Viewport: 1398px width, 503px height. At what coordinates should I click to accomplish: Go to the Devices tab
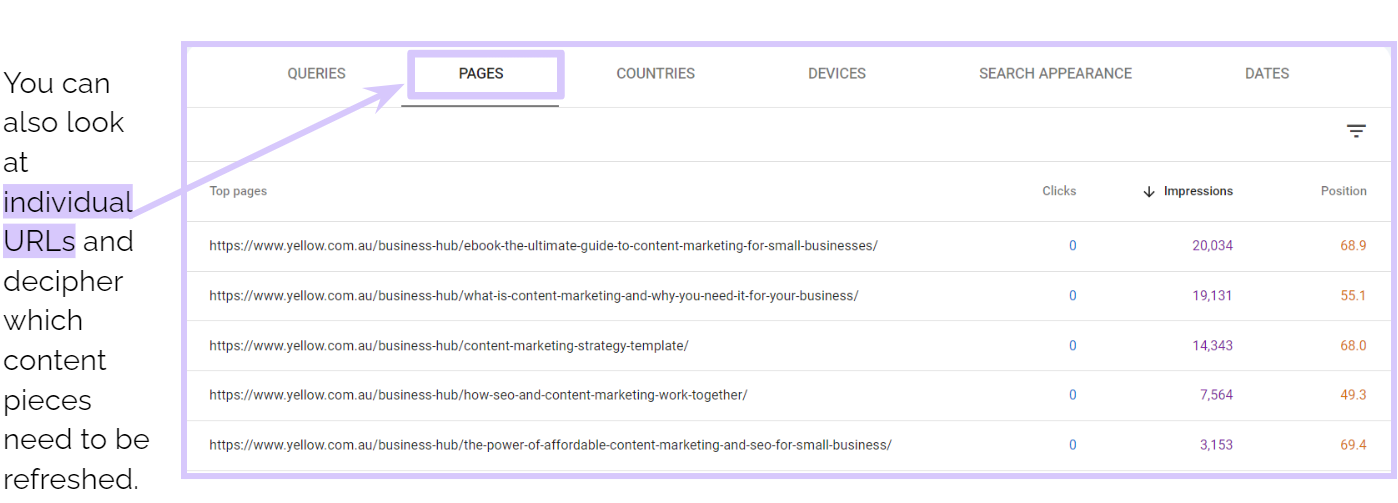pos(836,73)
